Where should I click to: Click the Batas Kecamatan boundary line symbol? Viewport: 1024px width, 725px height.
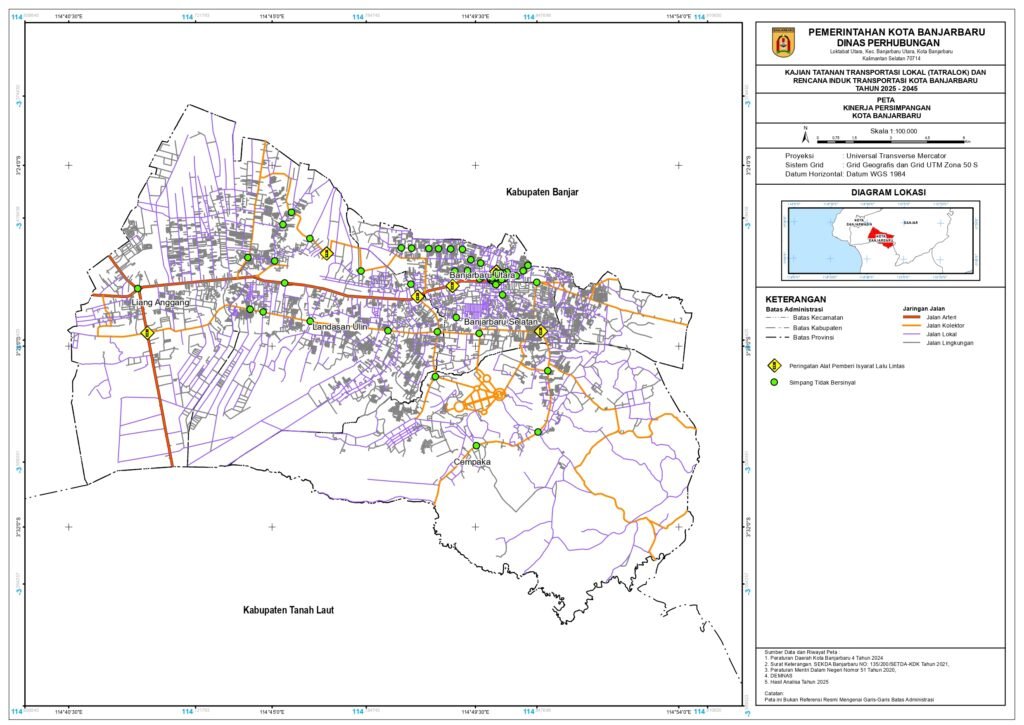click(776, 317)
